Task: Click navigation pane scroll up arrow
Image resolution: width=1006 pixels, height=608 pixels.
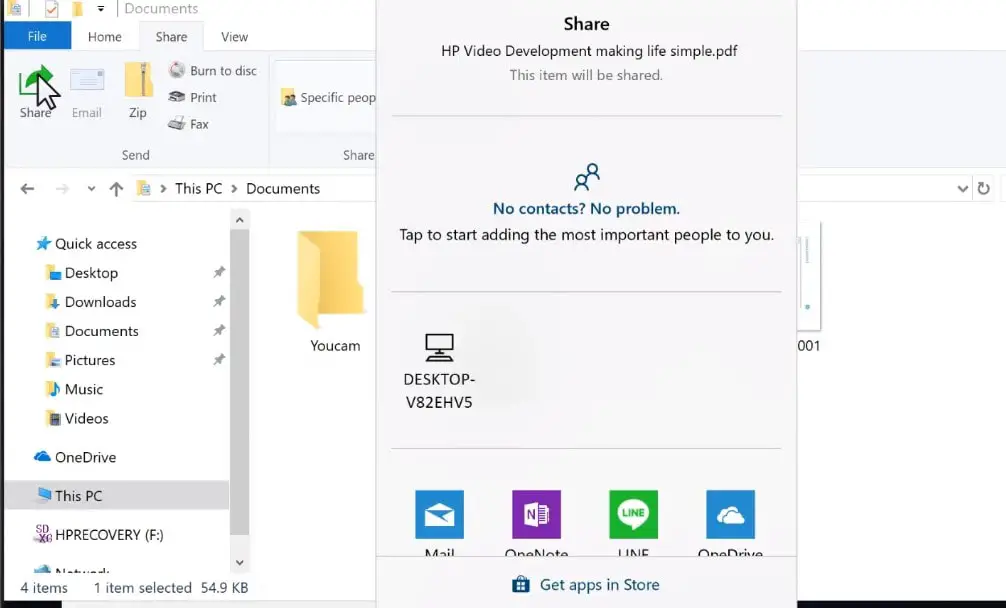Action: point(239,220)
